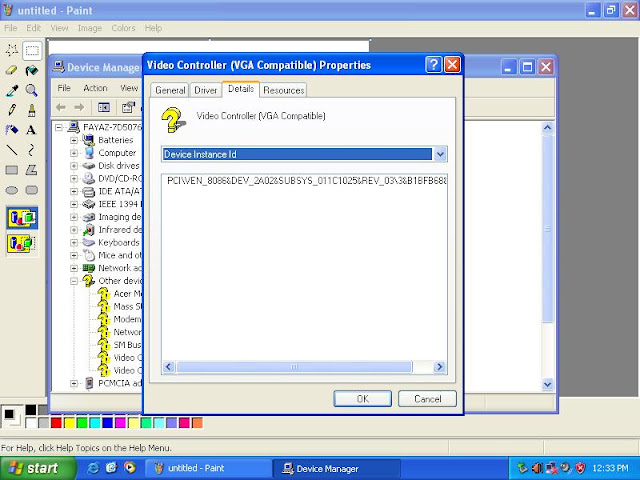Select the Acer device under Other devices

[127, 293]
